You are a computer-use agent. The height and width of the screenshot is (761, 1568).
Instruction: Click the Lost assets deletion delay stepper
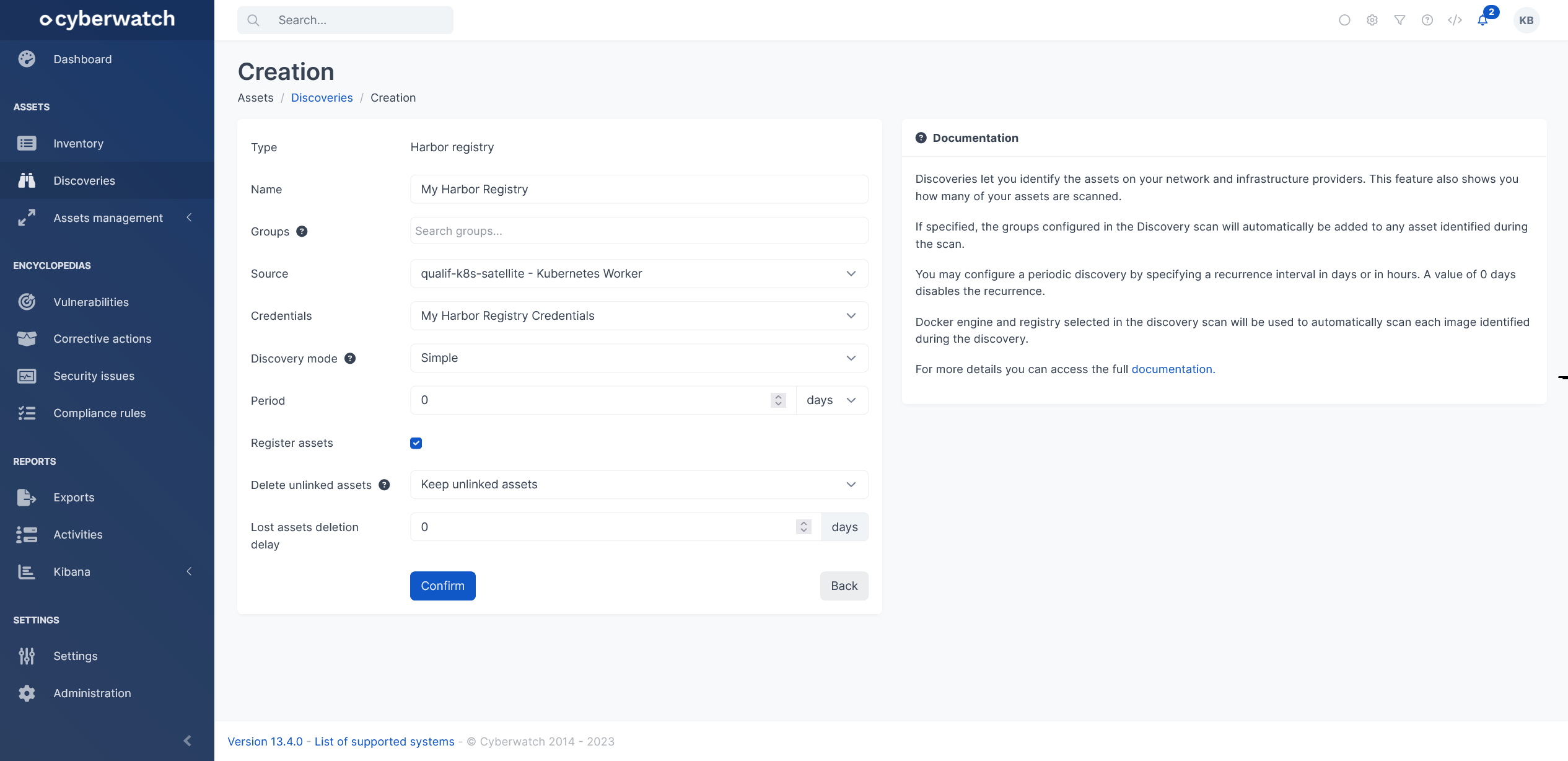tap(804, 527)
